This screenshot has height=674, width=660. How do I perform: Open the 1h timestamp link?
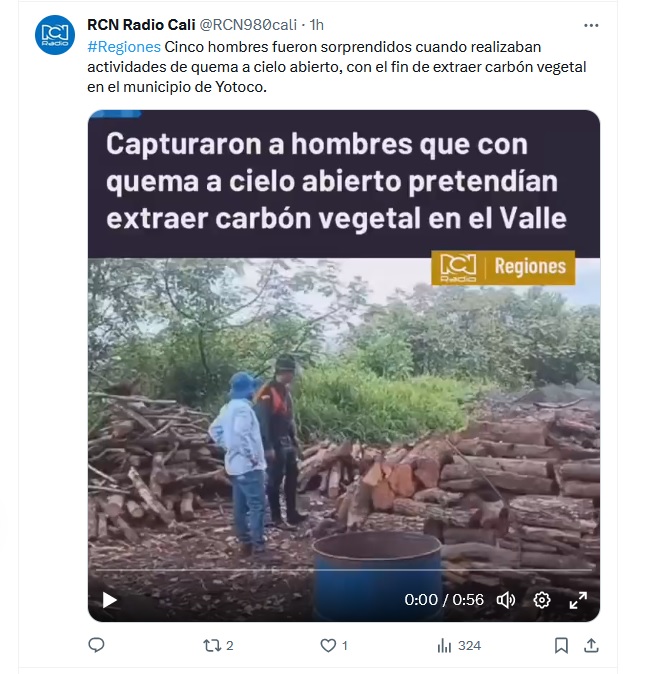pyautogui.click(x=317, y=25)
